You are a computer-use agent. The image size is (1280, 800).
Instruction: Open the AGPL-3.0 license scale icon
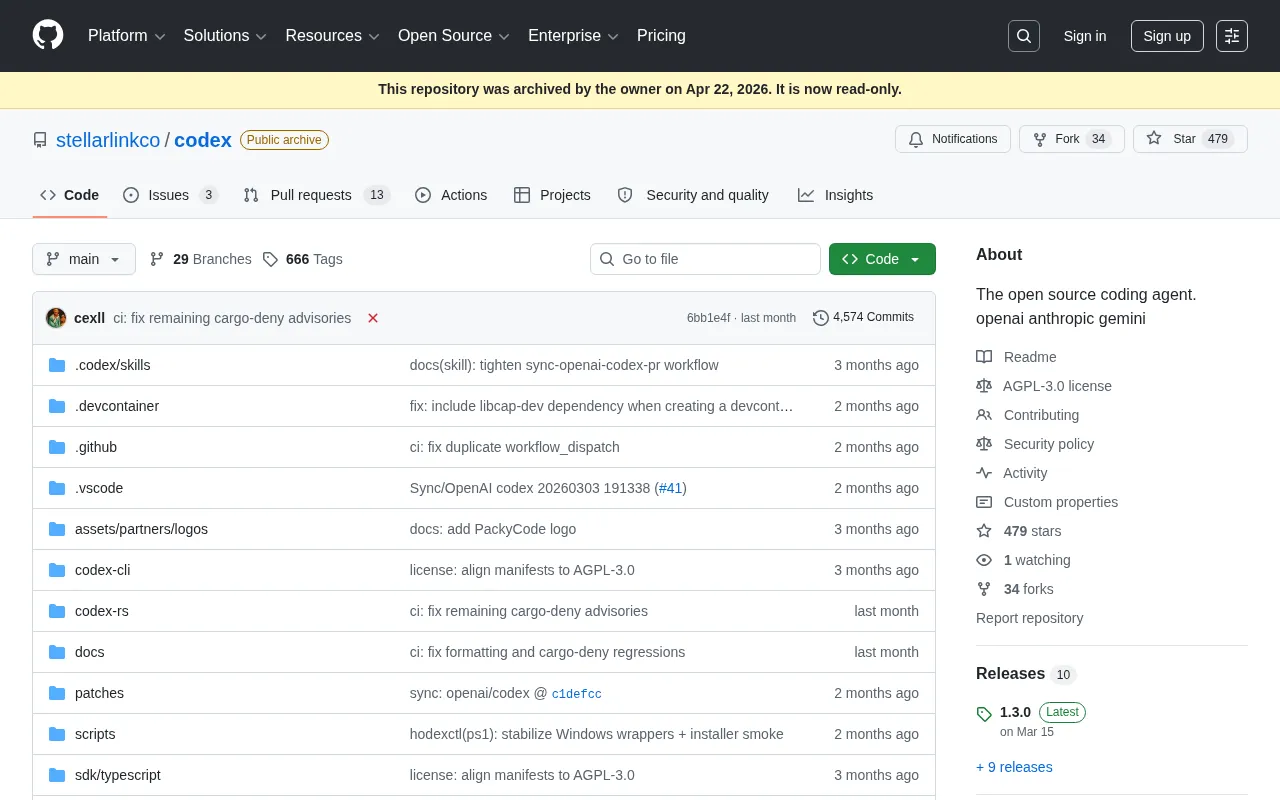984,386
